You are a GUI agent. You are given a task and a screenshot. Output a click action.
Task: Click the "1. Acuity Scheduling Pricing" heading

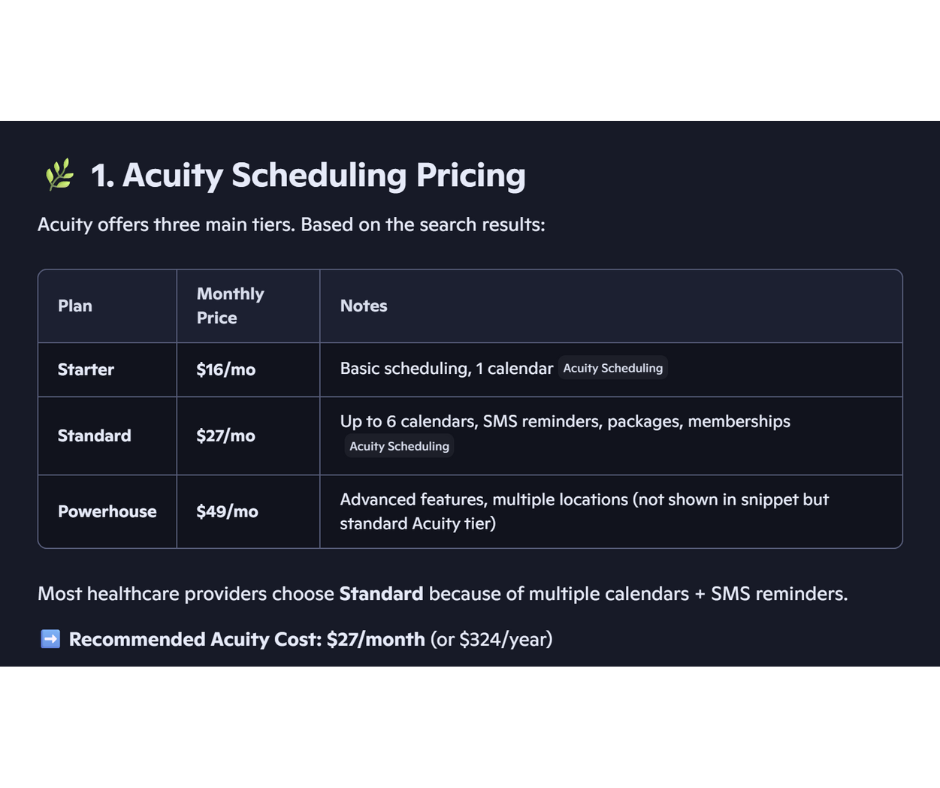308,175
